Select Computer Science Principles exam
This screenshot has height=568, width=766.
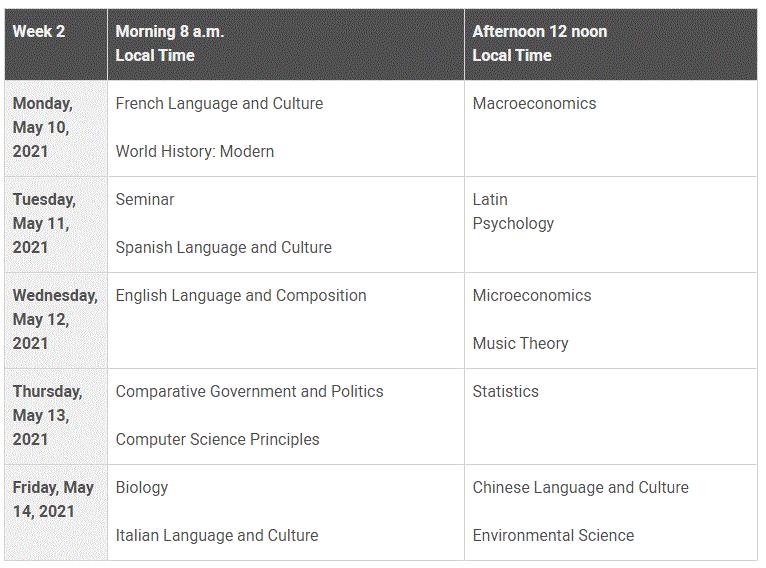[x=217, y=439]
